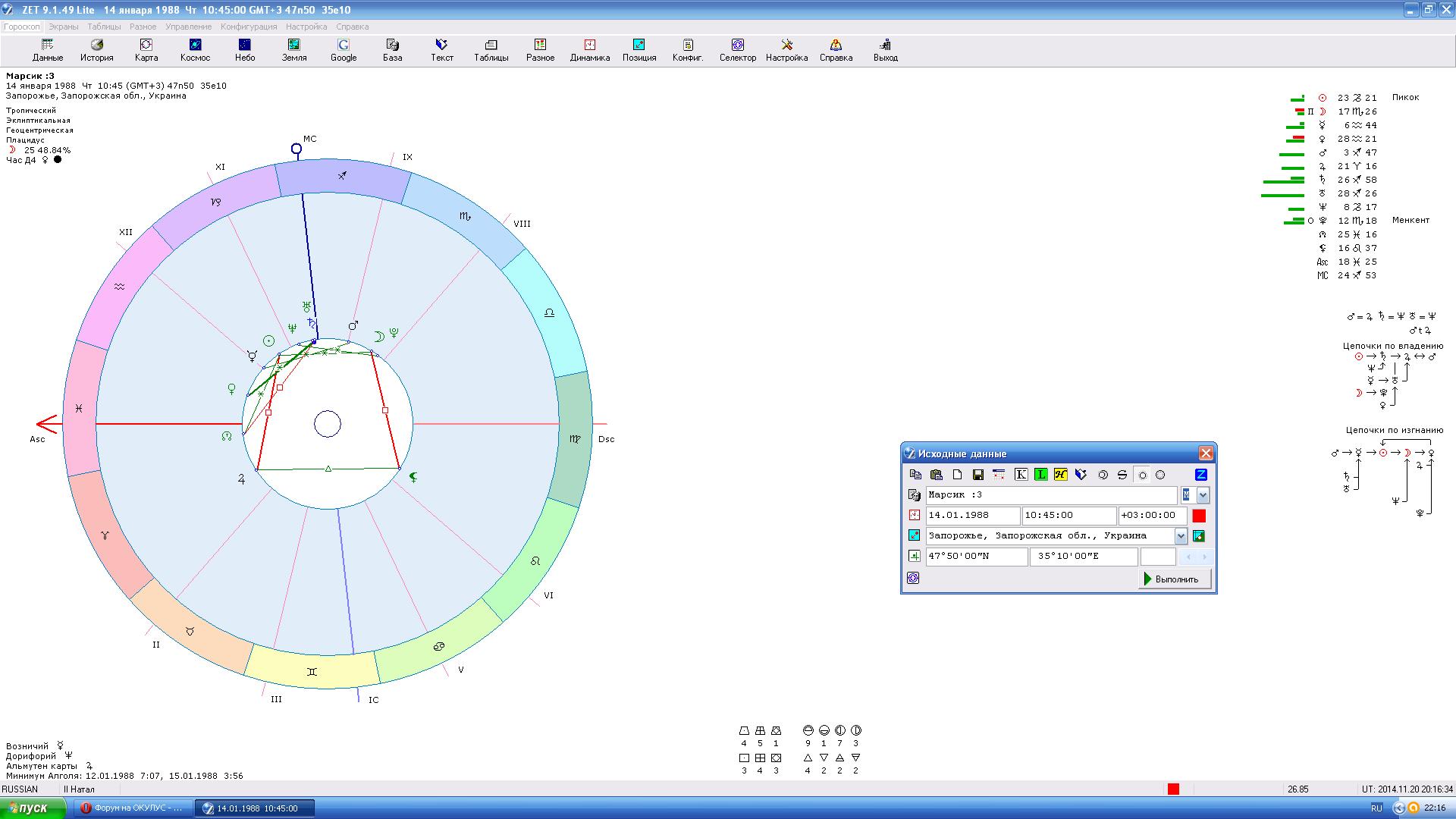Click the green L icon in dialog
Image resolution: width=1456 pixels, height=819 pixels.
click(1040, 475)
